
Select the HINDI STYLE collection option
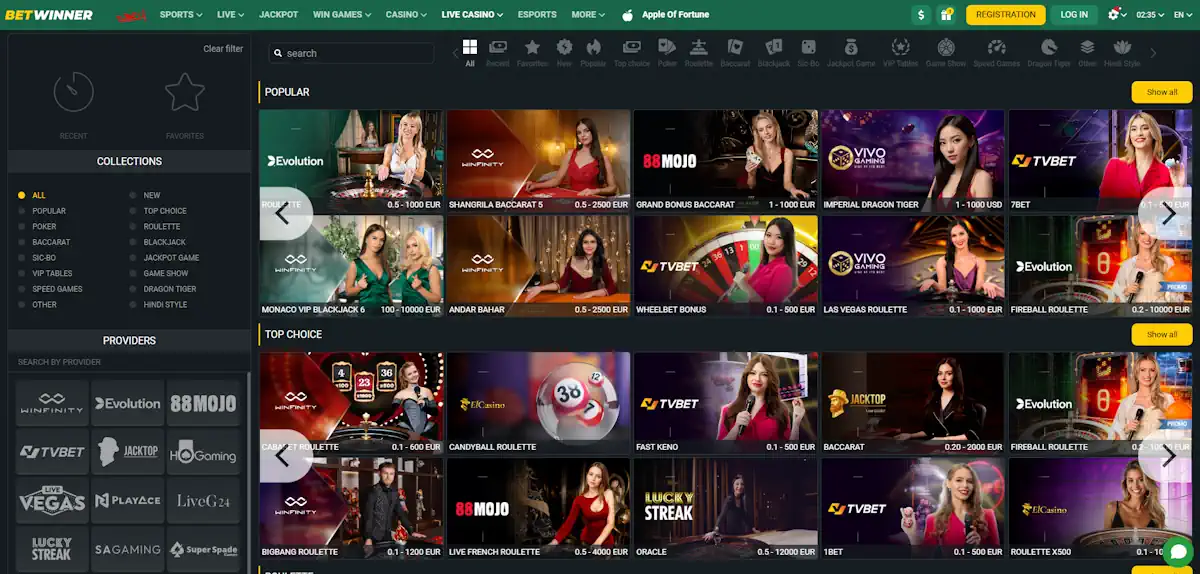click(158, 304)
